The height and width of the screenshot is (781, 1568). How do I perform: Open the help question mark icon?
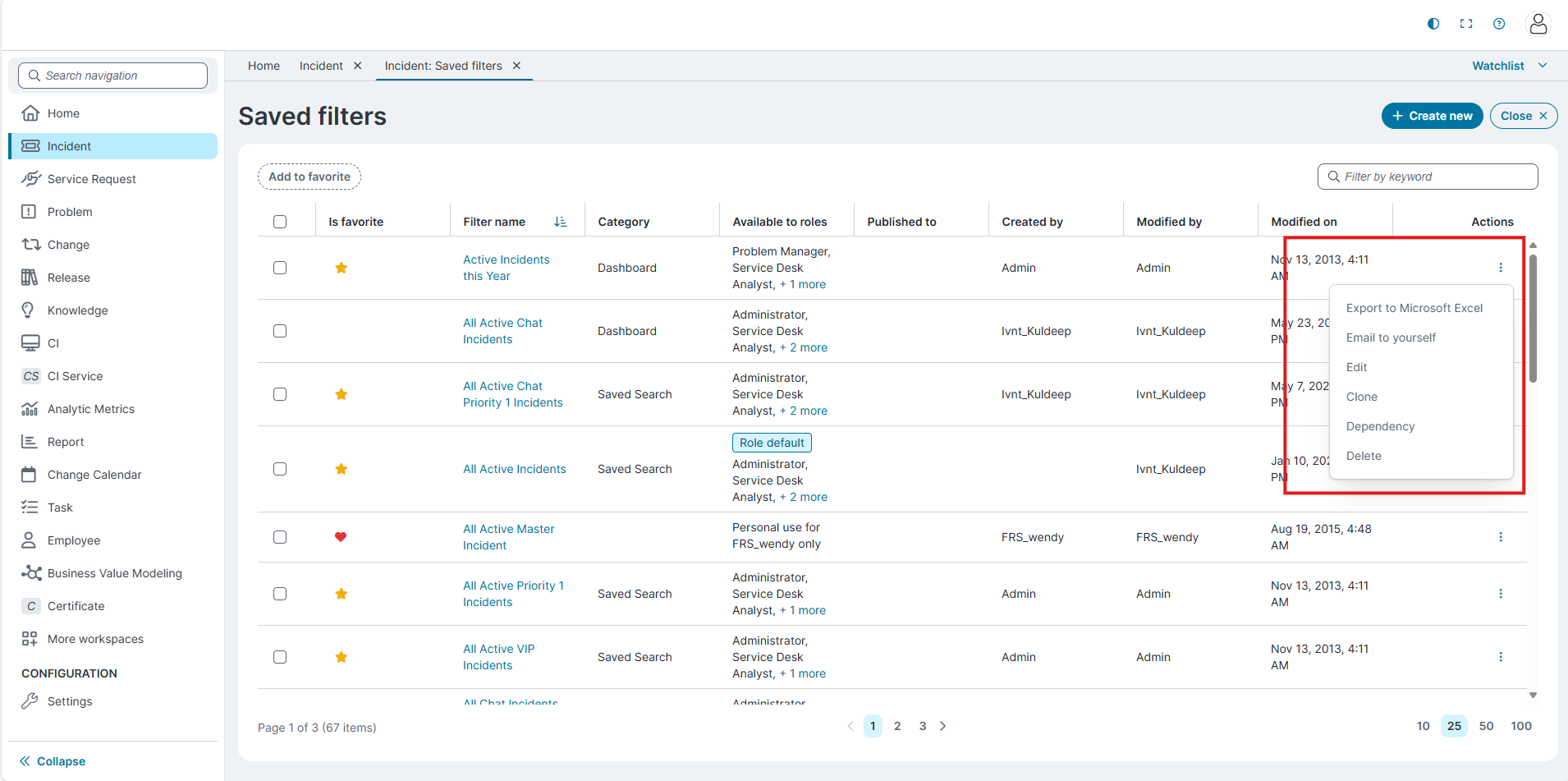pyautogui.click(x=1499, y=24)
